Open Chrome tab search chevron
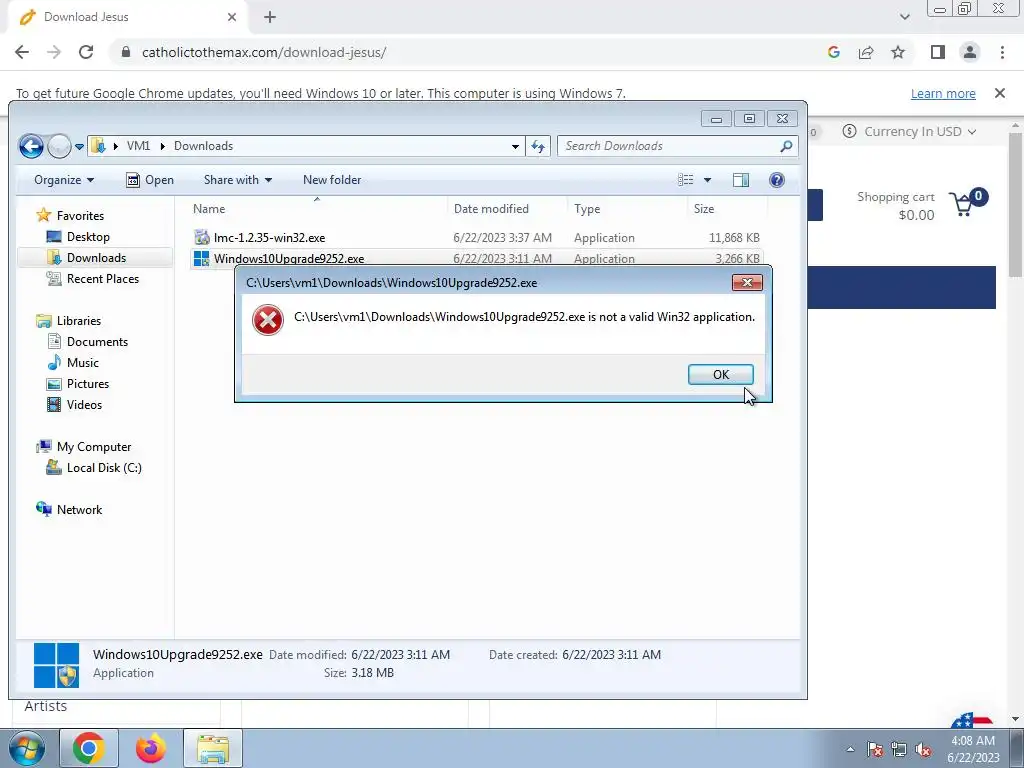 click(904, 17)
